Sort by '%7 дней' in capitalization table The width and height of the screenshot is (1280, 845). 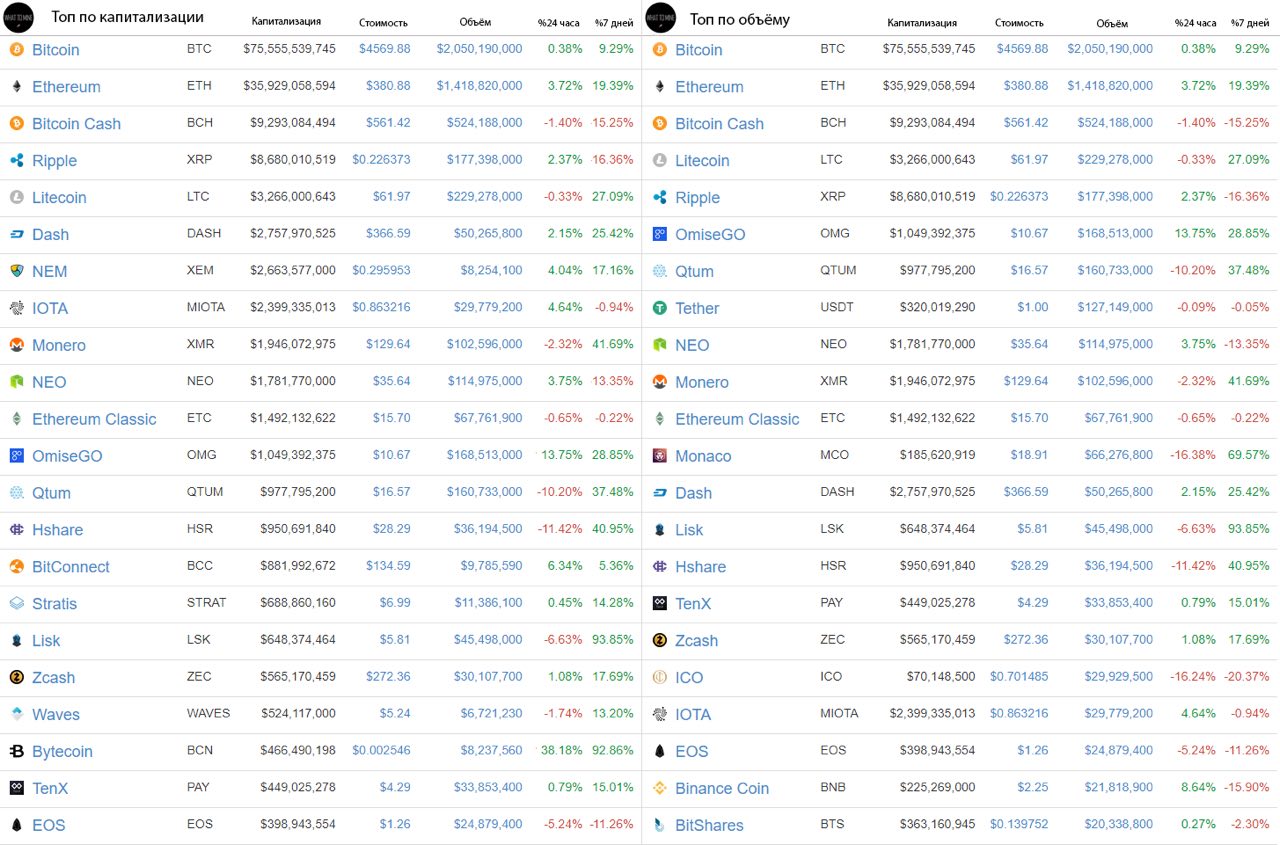614,22
